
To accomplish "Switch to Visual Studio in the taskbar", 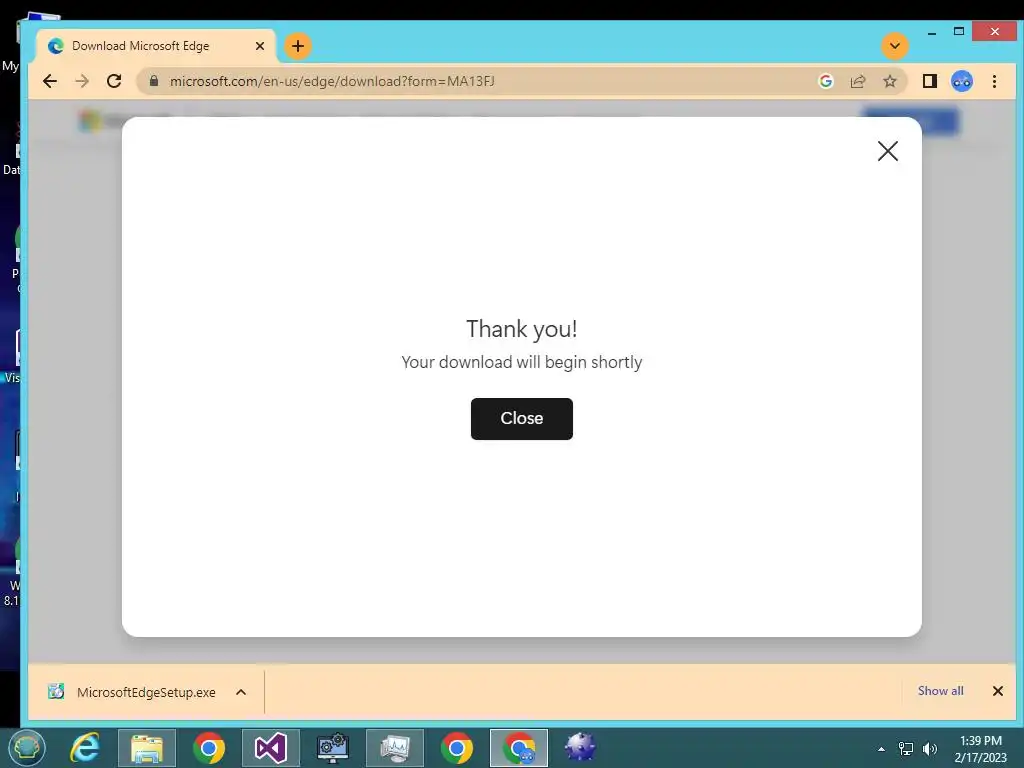I will (271, 748).
